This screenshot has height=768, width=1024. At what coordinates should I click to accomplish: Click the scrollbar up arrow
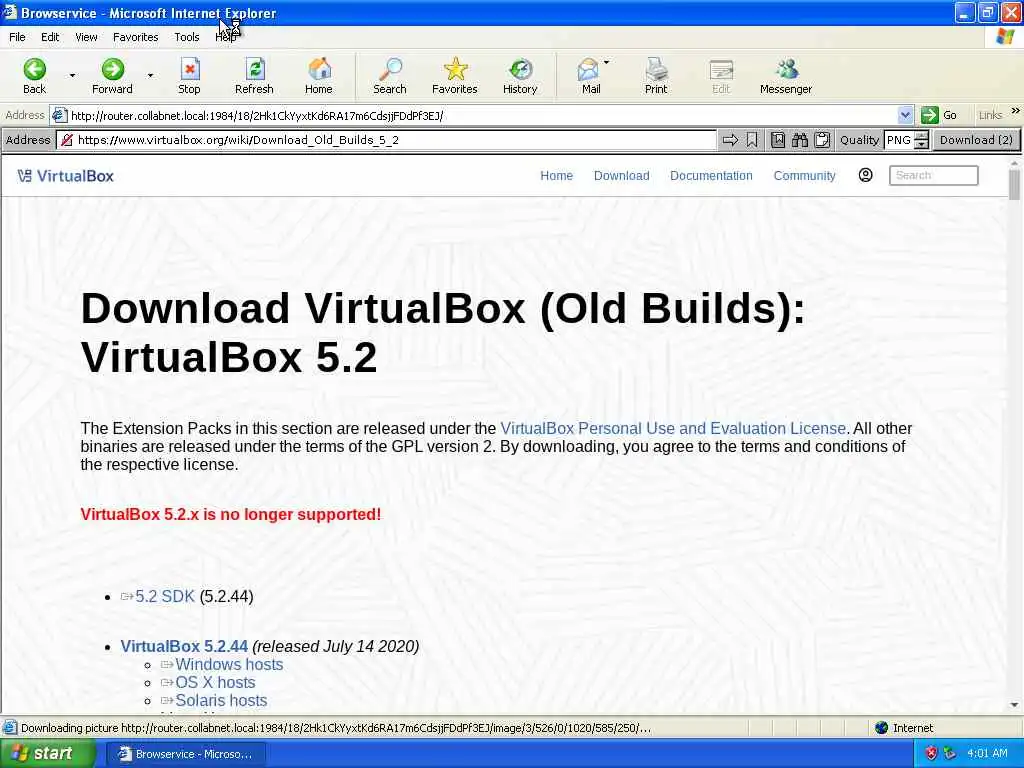(x=1014, y=161)
